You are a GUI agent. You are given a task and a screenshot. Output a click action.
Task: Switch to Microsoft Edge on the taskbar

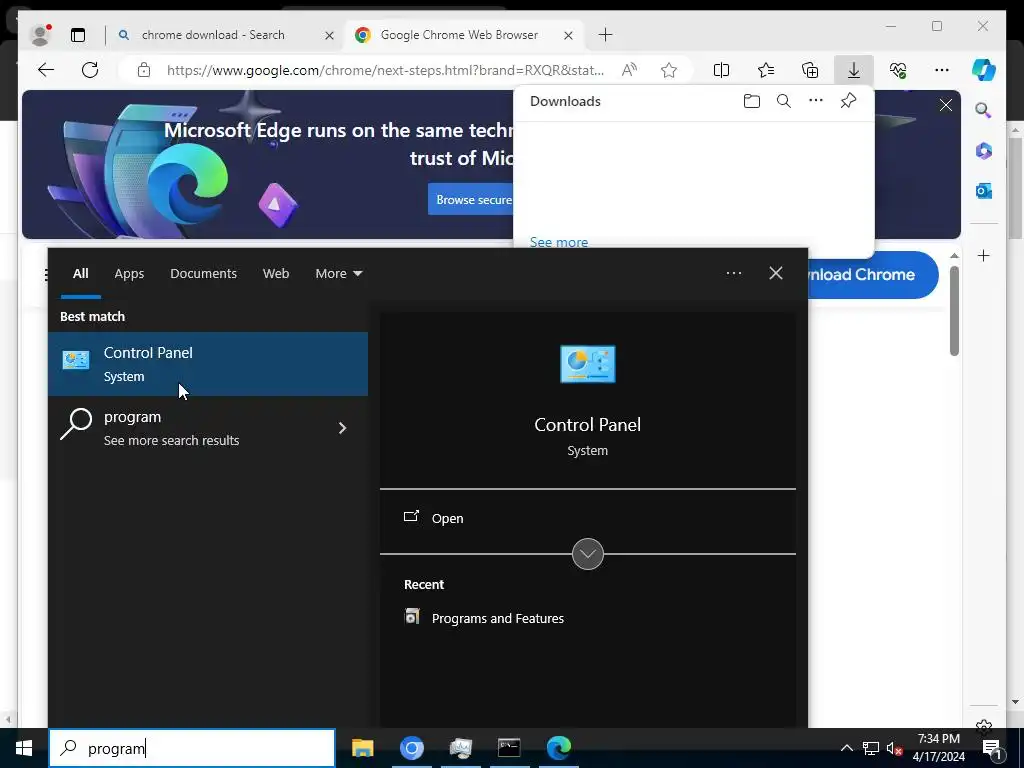[558, 748]
